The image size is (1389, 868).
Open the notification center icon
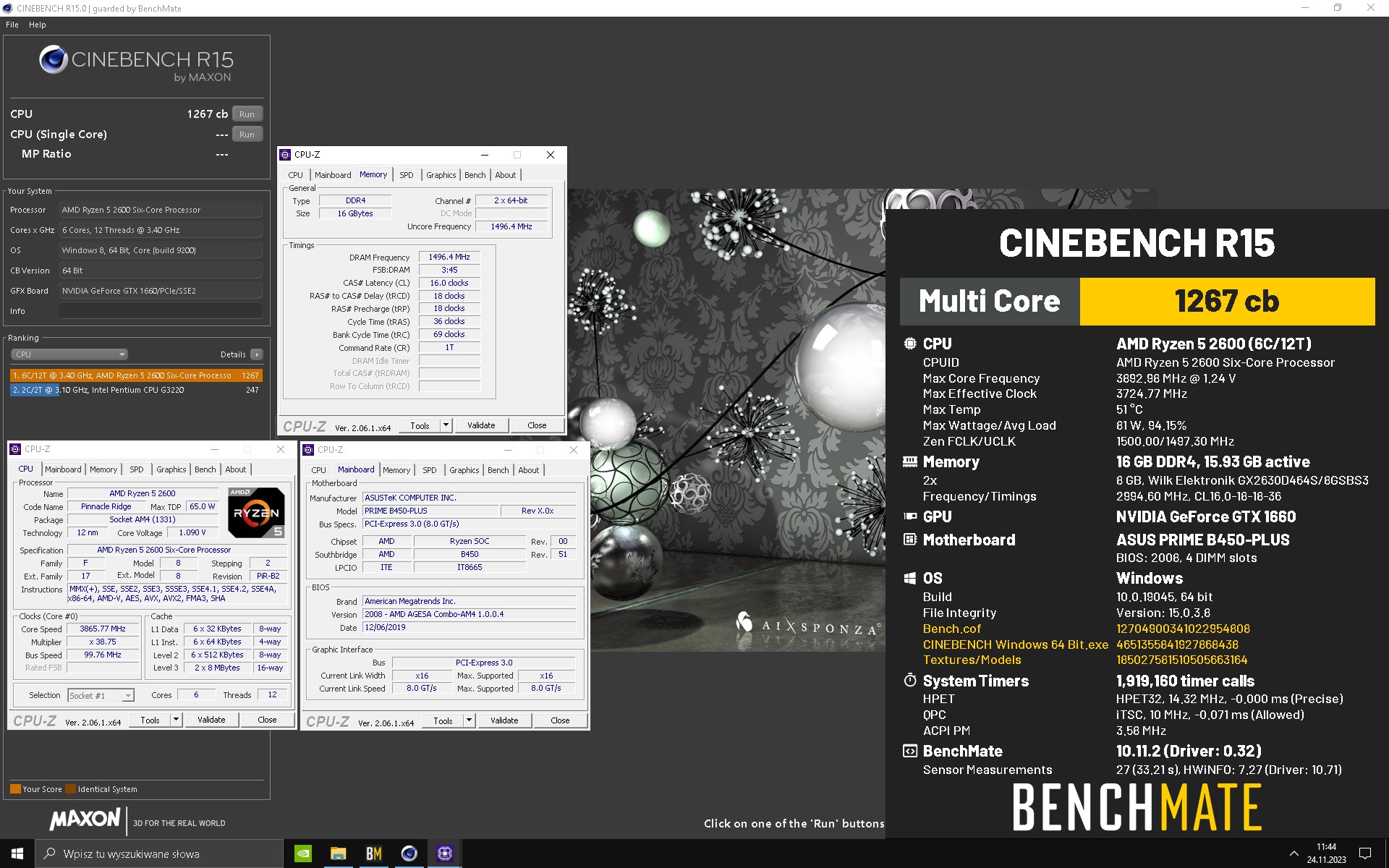(x=1365, y=854)
